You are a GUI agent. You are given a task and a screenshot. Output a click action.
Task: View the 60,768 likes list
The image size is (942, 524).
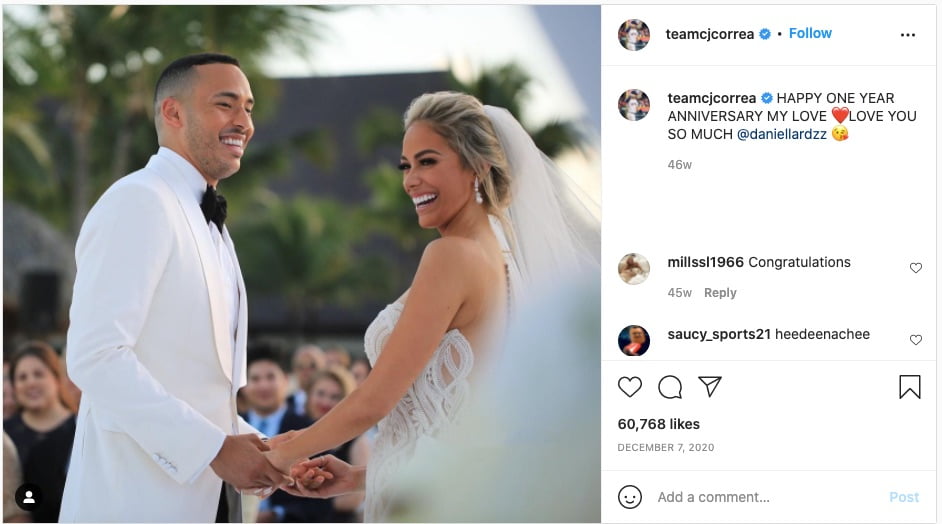pyautogui.click(x=658, y=424)
